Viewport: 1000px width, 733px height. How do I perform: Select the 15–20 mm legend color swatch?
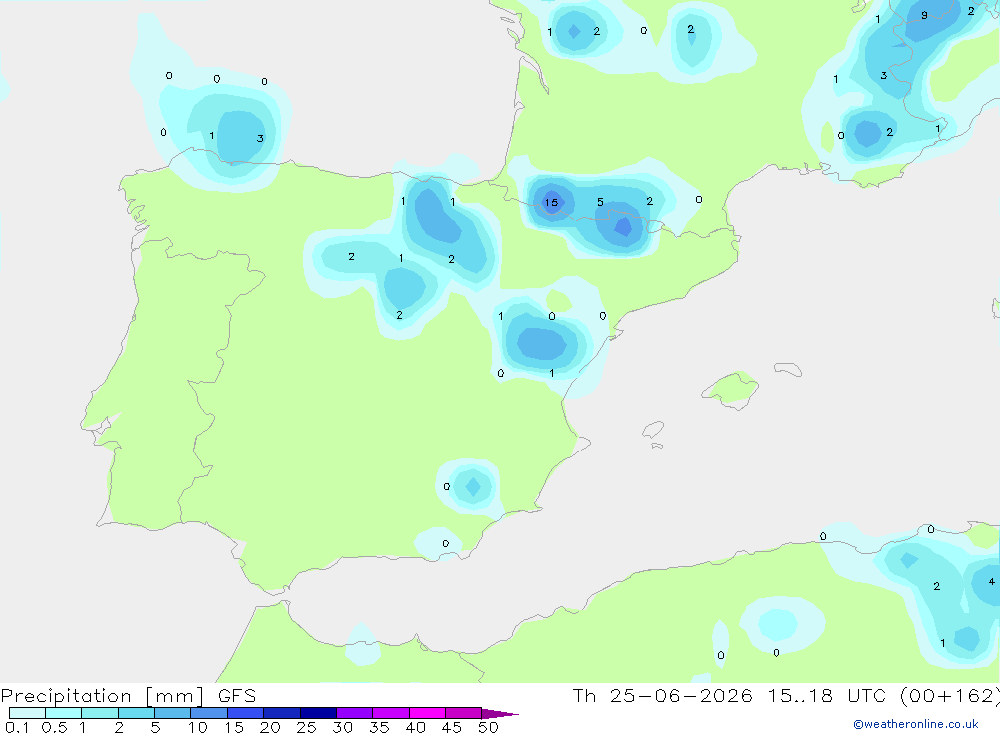point(246,713)
